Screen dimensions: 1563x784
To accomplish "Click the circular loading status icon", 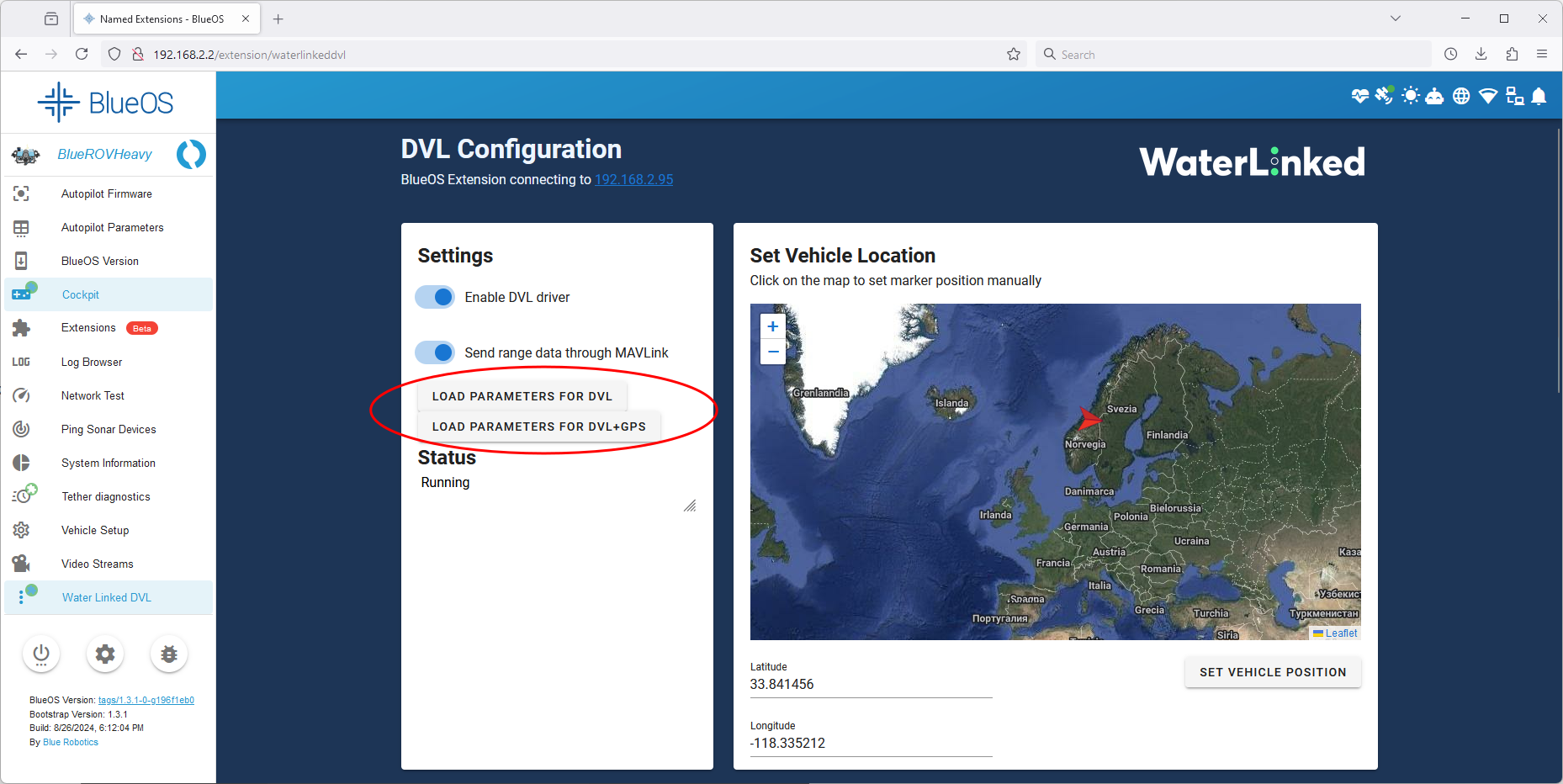I will point(192,155).
